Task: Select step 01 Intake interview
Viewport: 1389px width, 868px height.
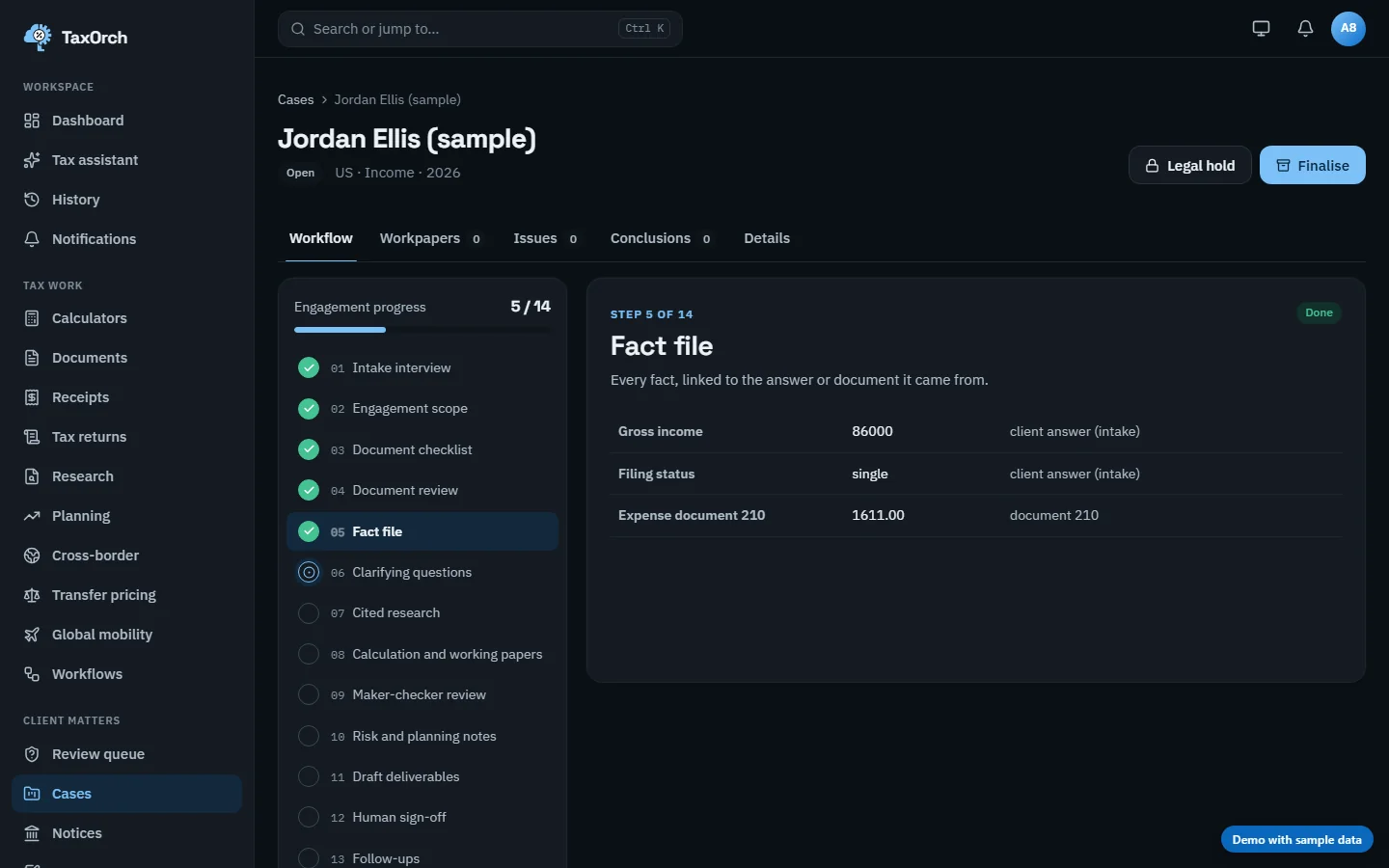Action: [x=422, y=367]
